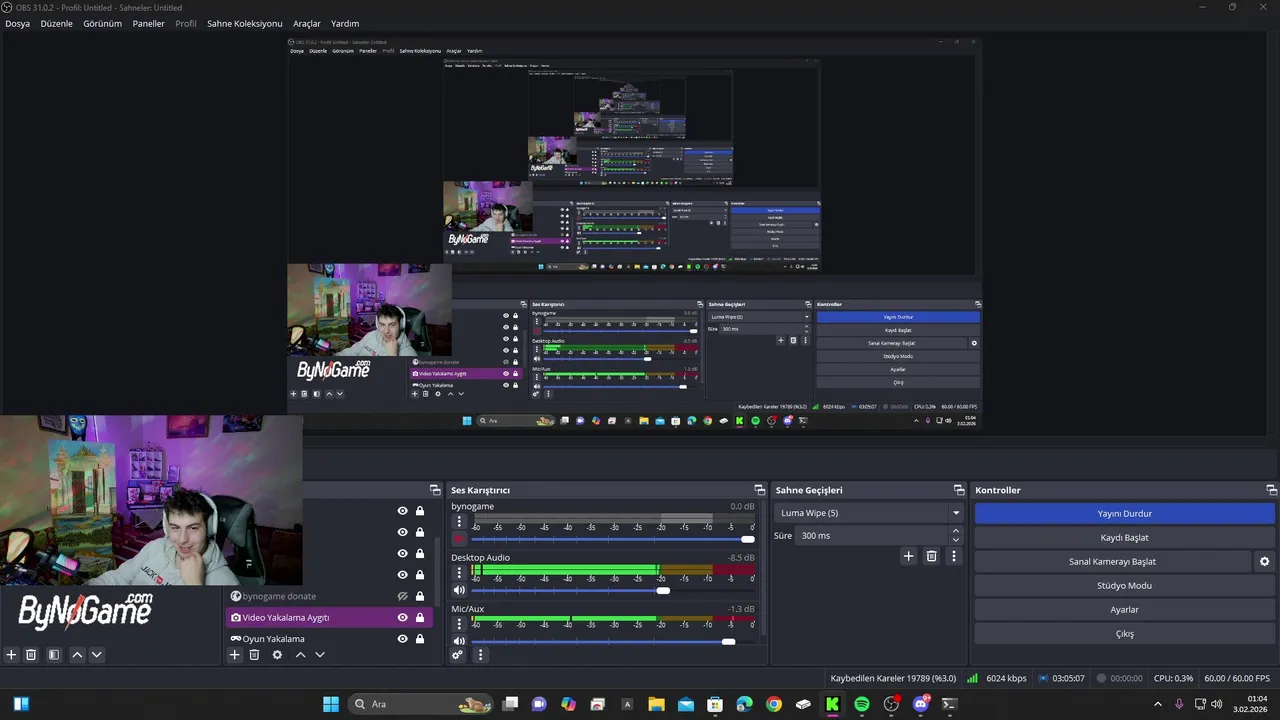Unlock the Oyun Yakalama source
1280x720 pixels.
tap(420, 639)
